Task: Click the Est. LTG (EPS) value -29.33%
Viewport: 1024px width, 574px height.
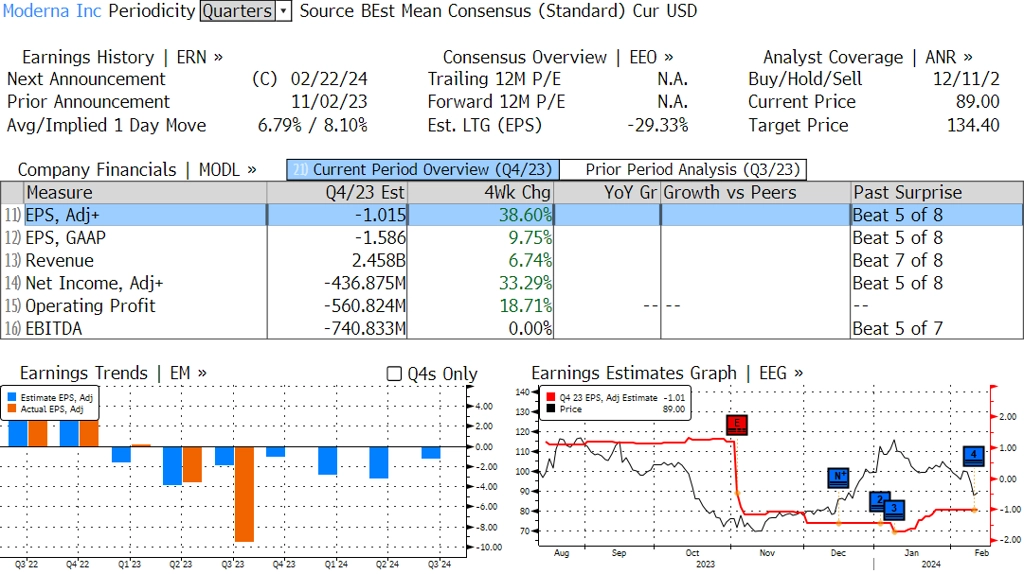Action: (658, 125)
